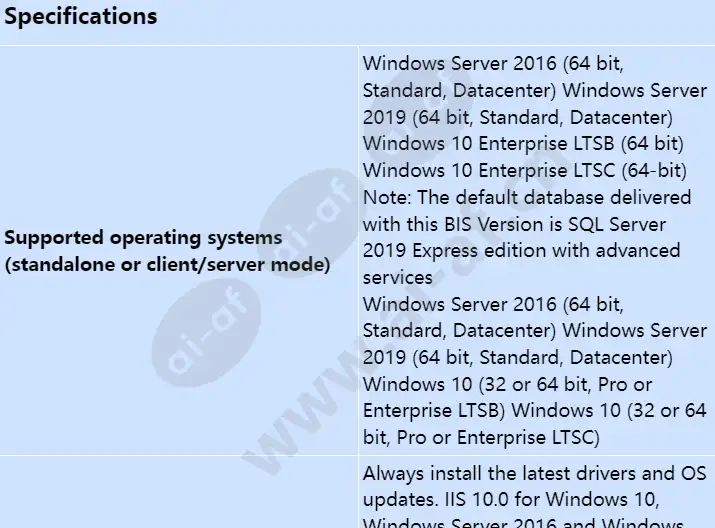Click "Windows 10 (32 or 64 bit, Pro or" line

[x=508, y=384]
